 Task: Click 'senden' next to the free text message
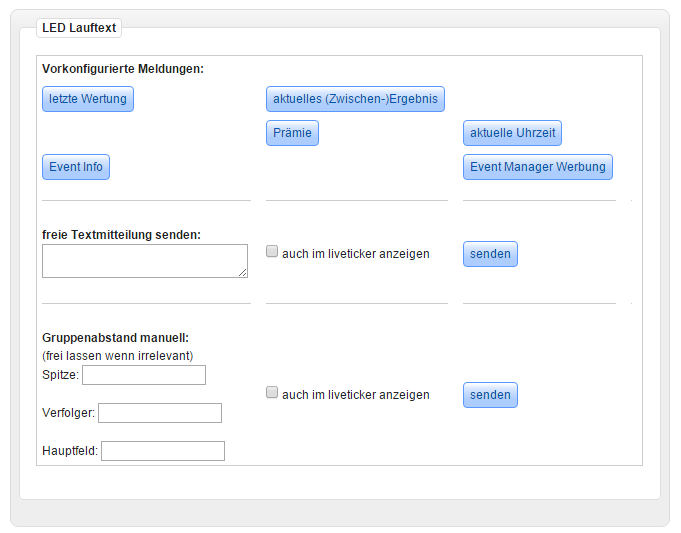pyautogui.click(x=490, y=254)
